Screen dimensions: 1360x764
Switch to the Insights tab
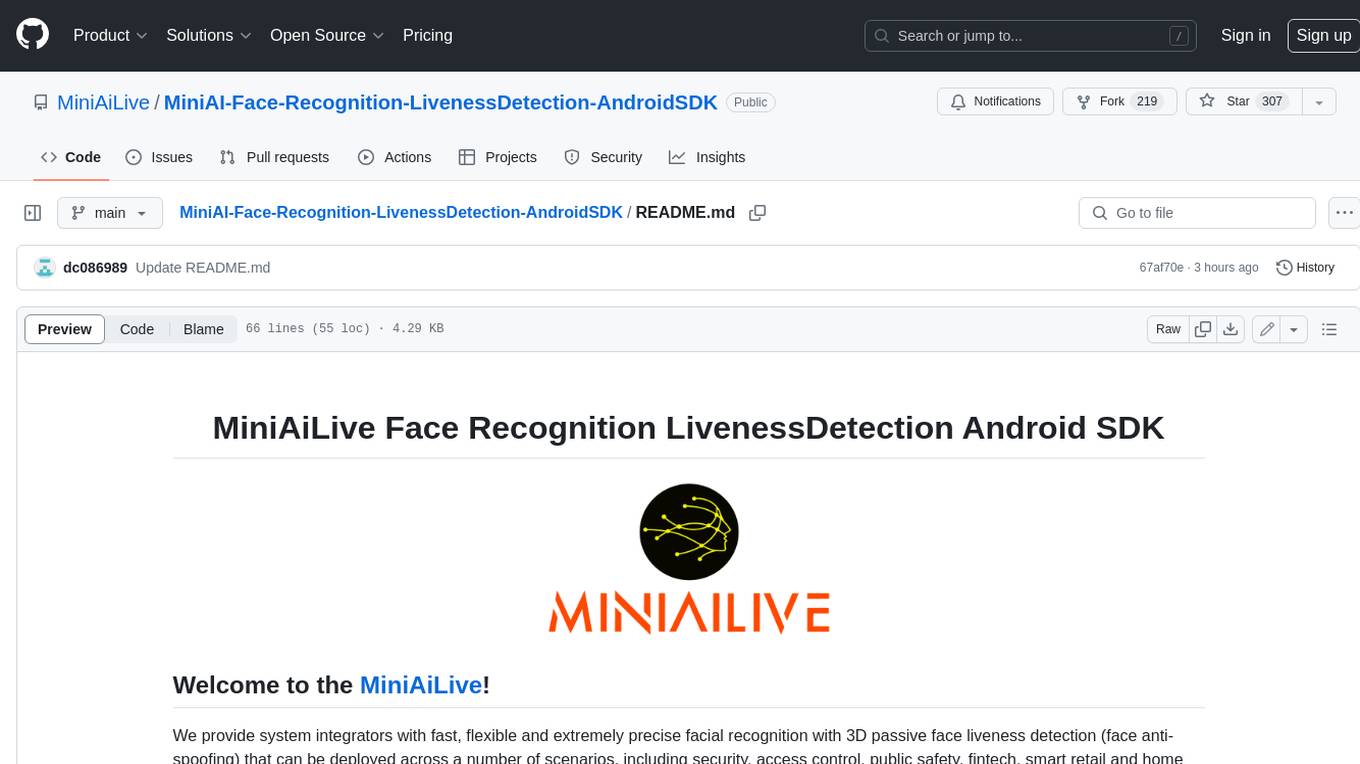tap(707, 157)
